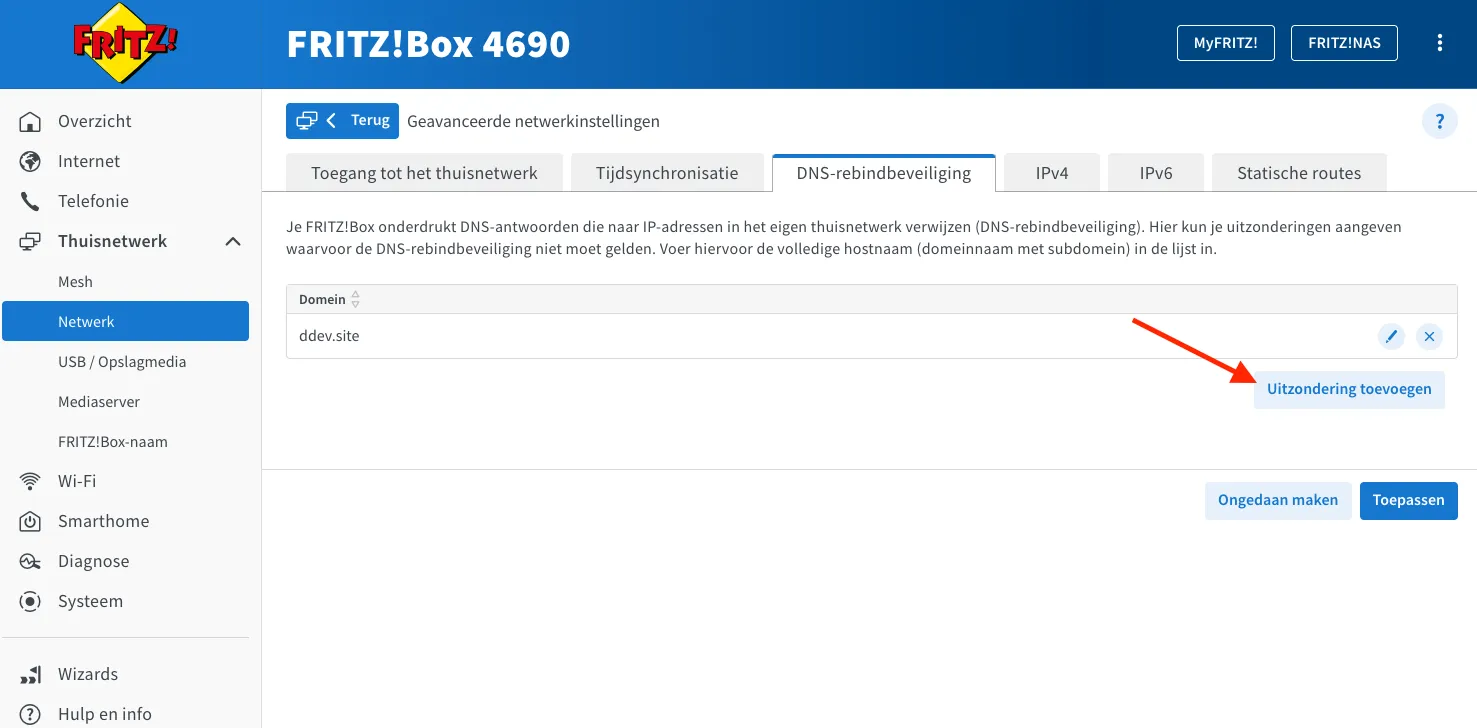
Task: Go back with the Terug button
Action: [x=342, y=121]
